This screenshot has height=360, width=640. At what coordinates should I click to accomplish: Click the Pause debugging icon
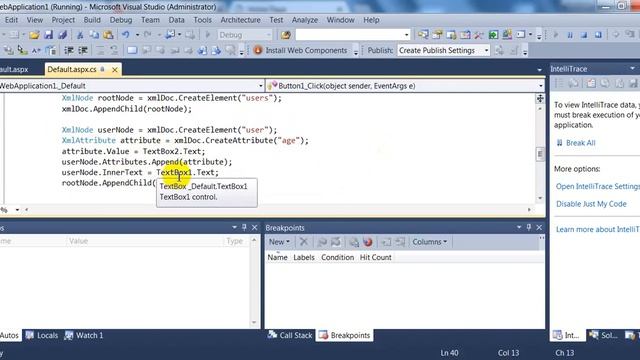tap(570, 35)
